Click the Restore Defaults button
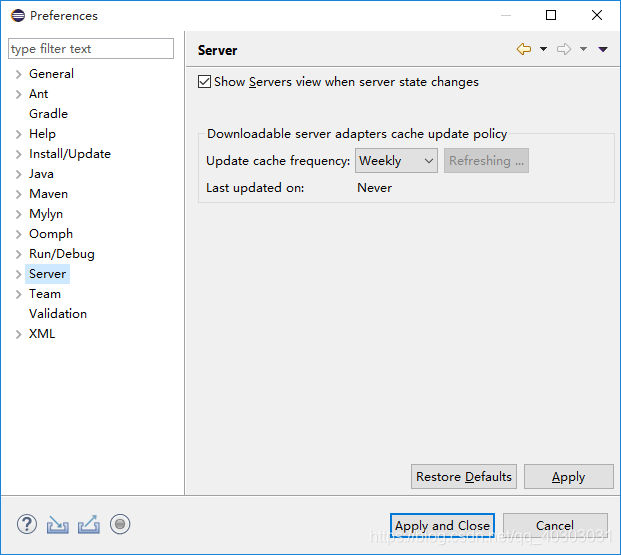Viewport: 621px width, 555px height. click(x=464, y=477)
